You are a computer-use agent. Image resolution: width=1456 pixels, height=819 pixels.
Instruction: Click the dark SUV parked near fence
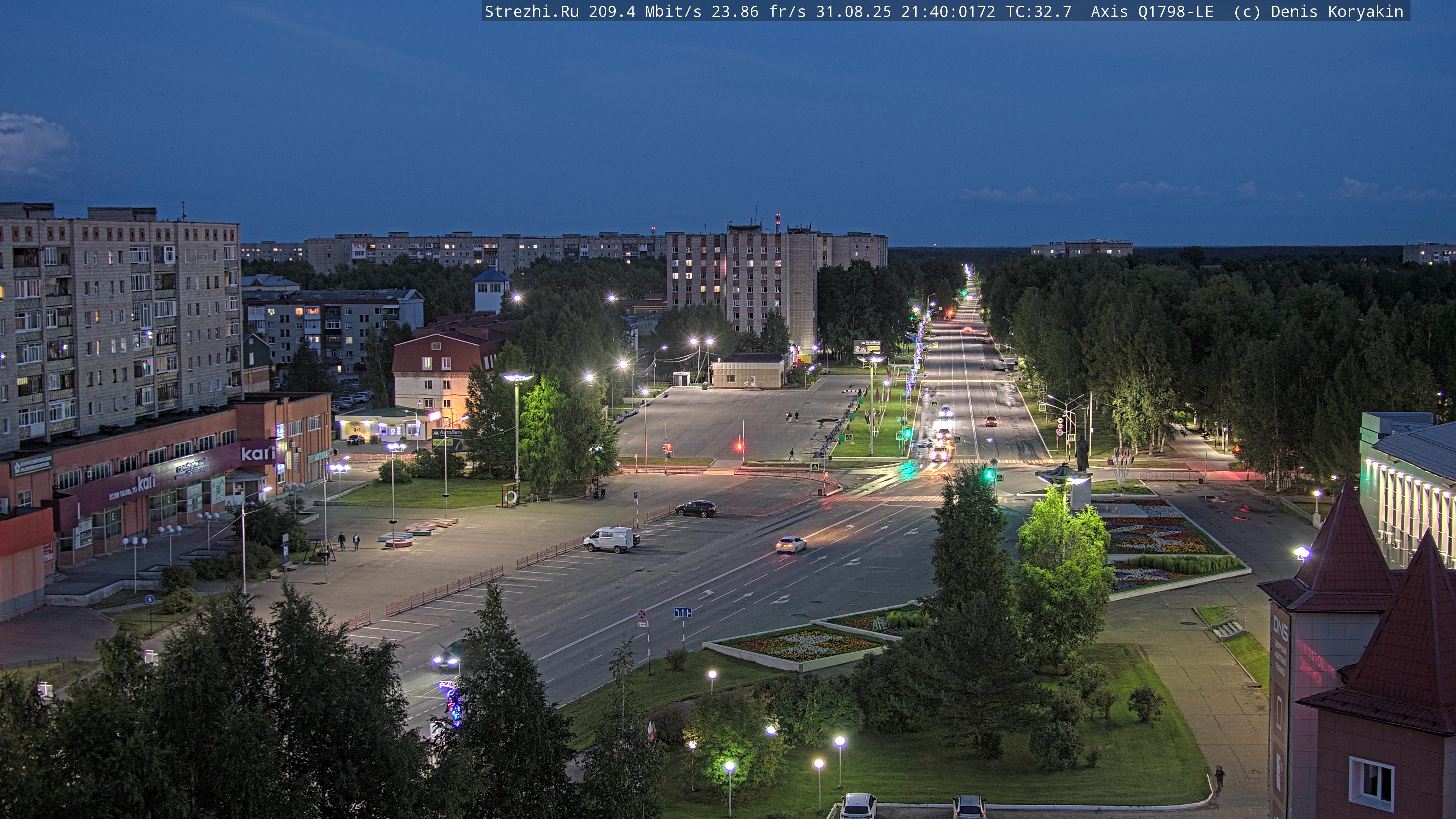(x=696, y=508)
